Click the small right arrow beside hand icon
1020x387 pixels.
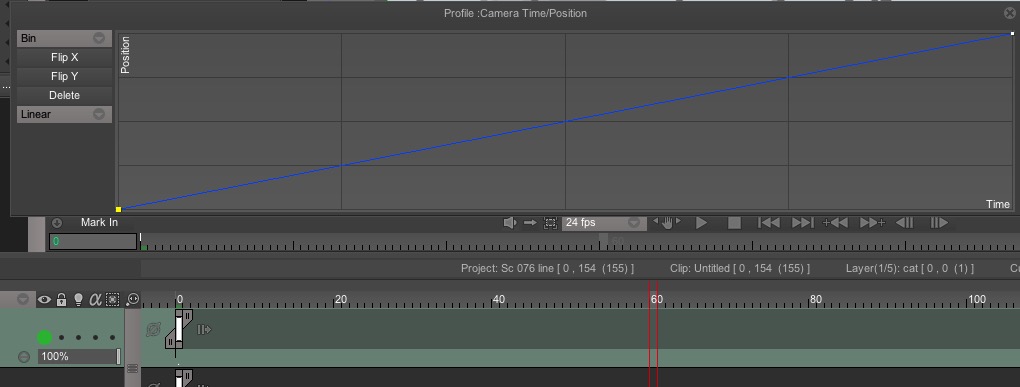coord(678,220)
